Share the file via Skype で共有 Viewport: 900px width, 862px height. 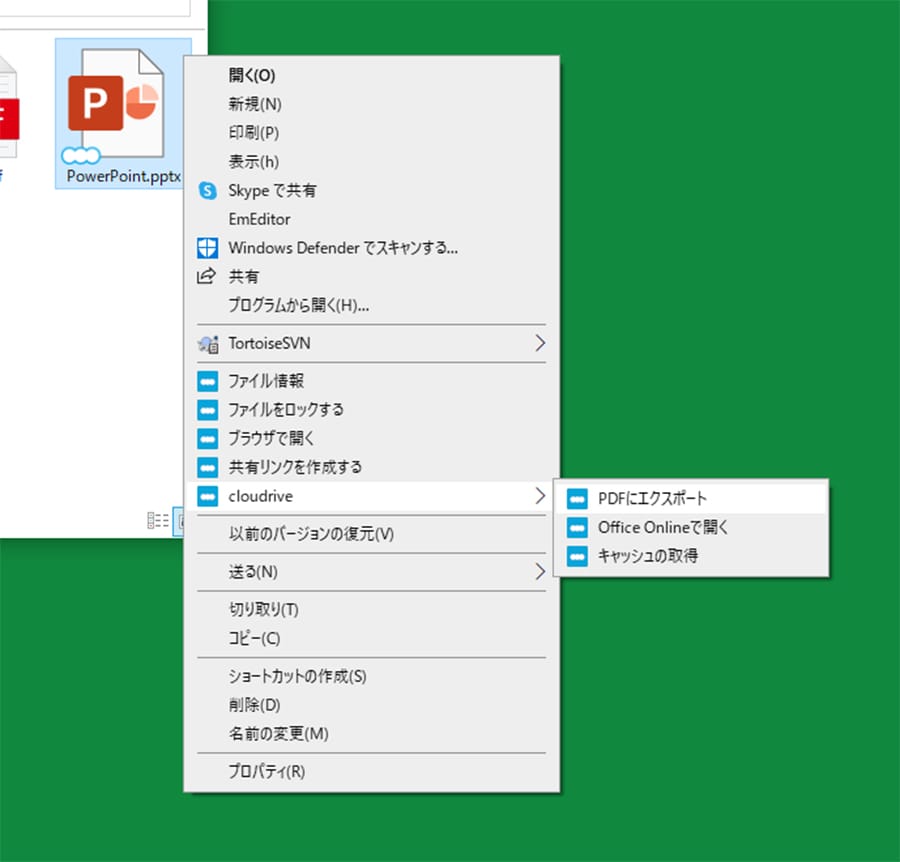coord(371,191)
